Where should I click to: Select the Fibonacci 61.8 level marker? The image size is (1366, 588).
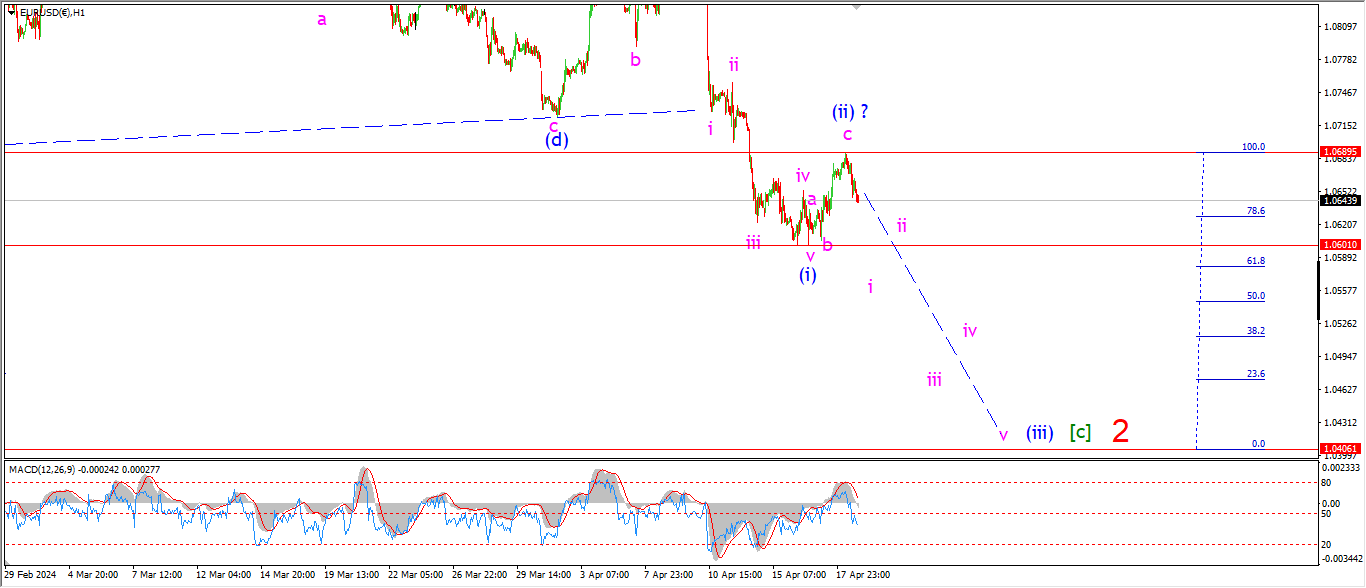pos(1256,261)
